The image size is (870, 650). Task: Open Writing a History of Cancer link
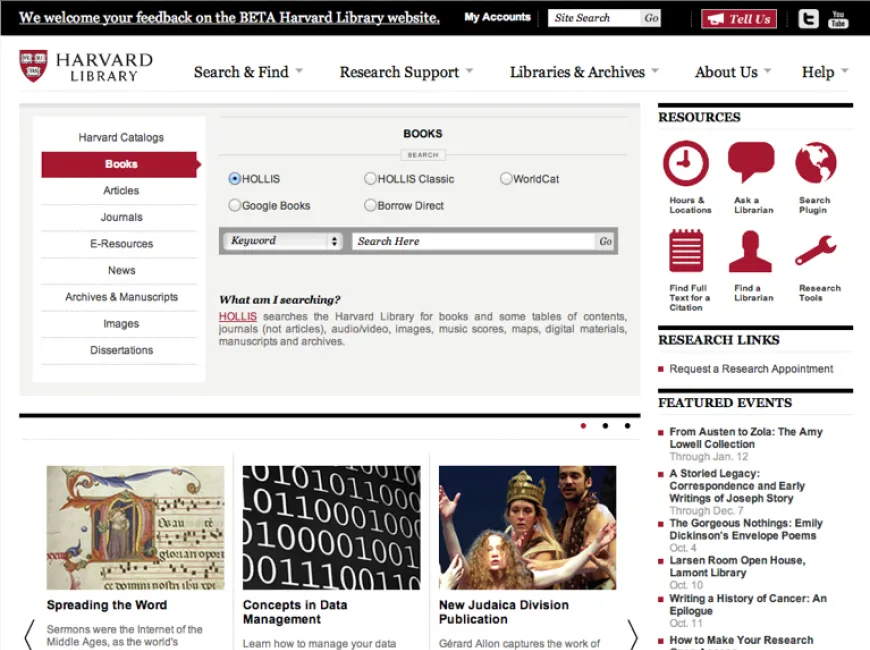coord(748,604)
